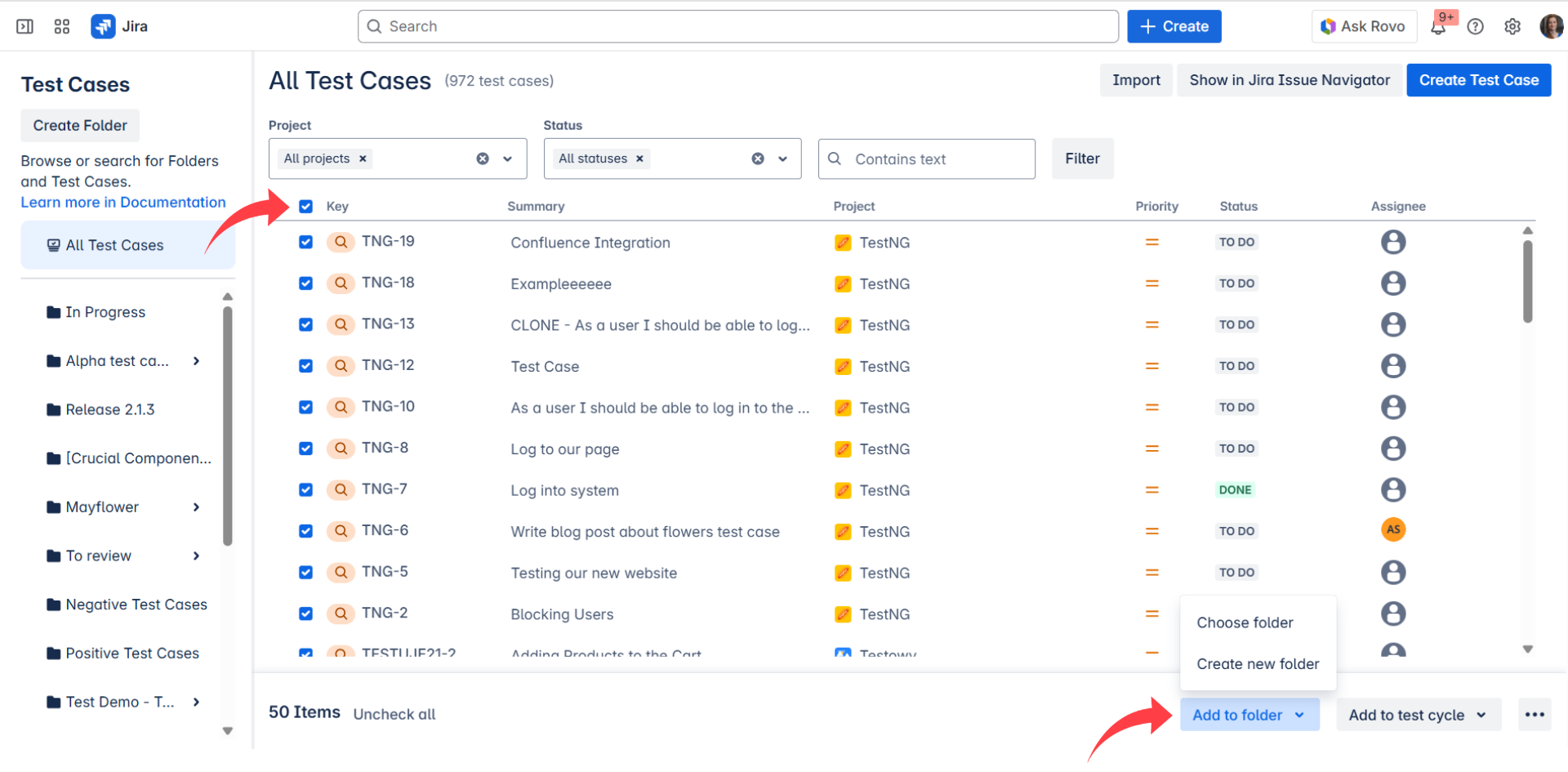
Task: Click the folder list scrollbar thumb
Action: (228, 426)
